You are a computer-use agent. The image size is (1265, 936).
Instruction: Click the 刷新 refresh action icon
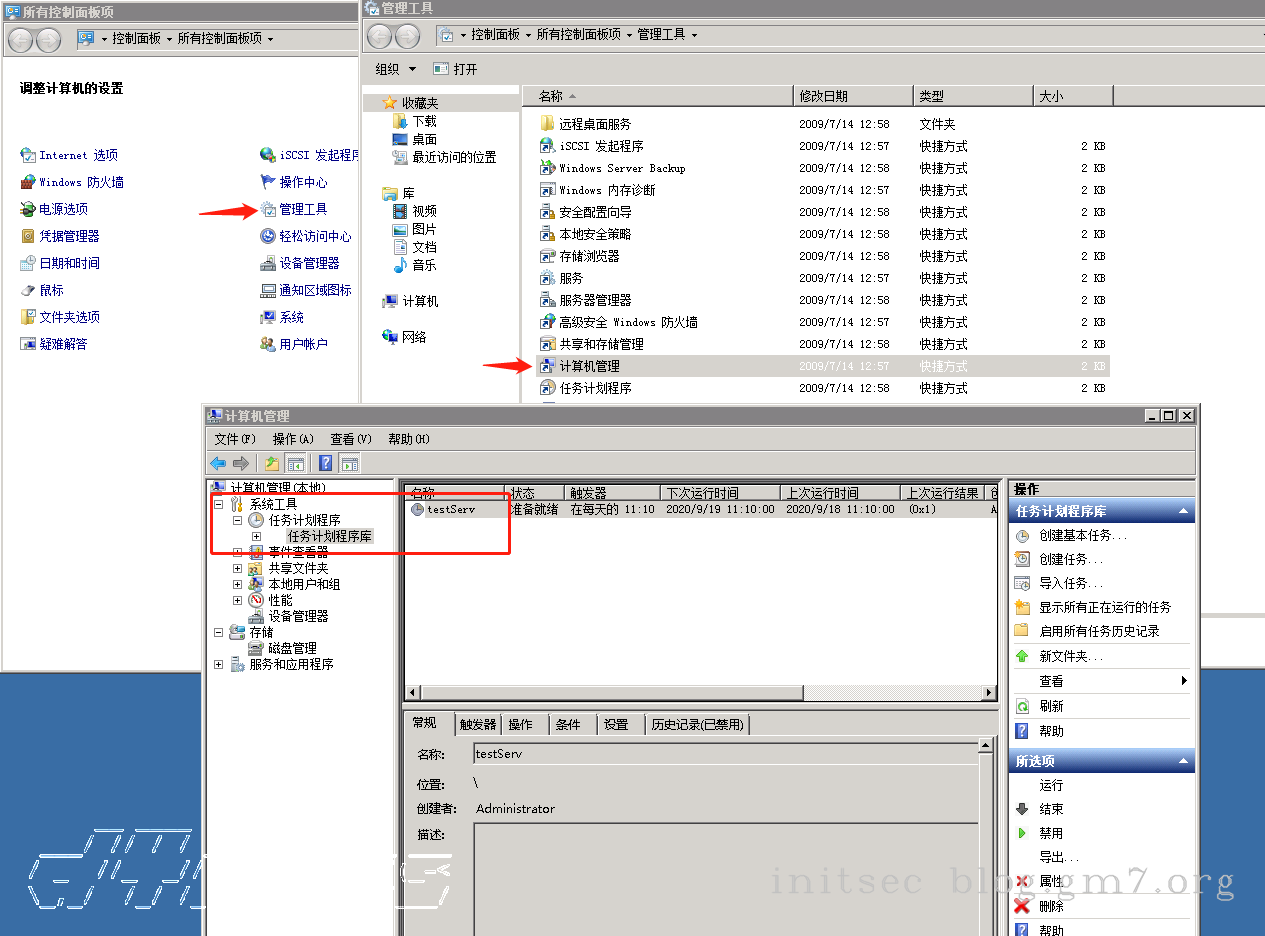[1022, 706]
